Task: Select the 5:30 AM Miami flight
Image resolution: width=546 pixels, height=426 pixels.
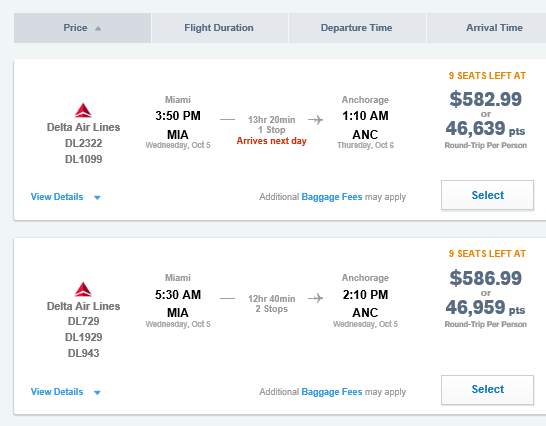Action: tap(487, 390)
